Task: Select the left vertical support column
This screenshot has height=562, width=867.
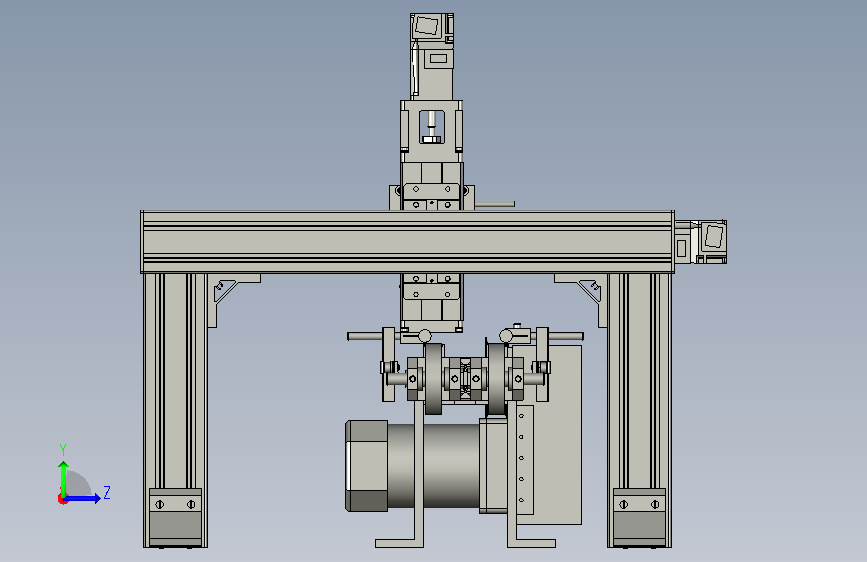Action: click(175, 410)
